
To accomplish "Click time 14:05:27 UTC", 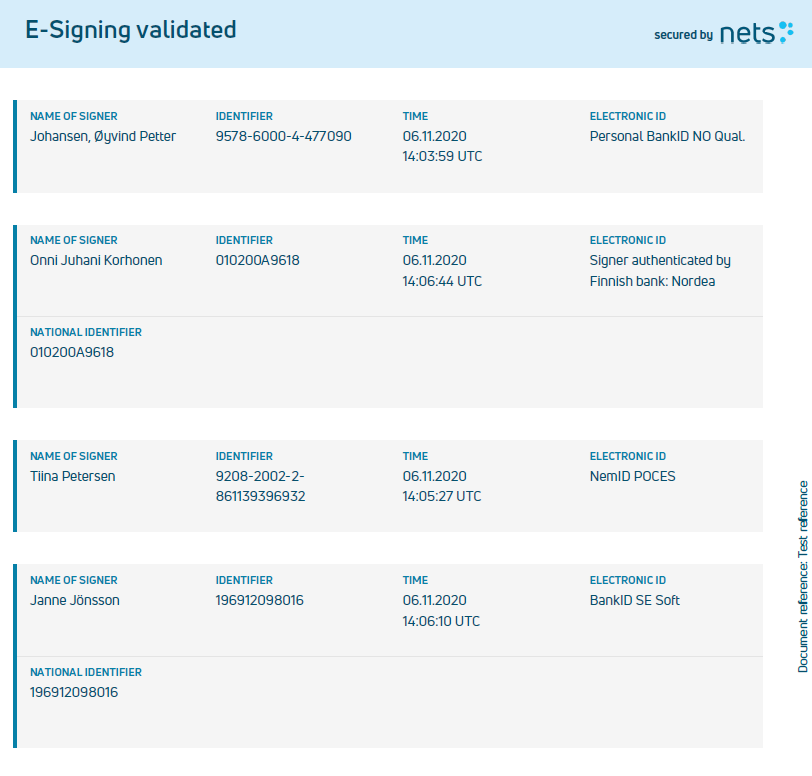I will [442, 496].
